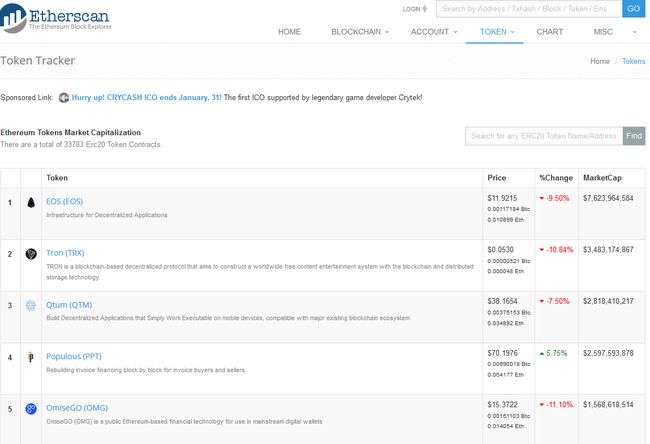Click the Ethereum Tokens Market Capitalization heading
The height and width of the screenshot is (444, 650).
(70, 133)
